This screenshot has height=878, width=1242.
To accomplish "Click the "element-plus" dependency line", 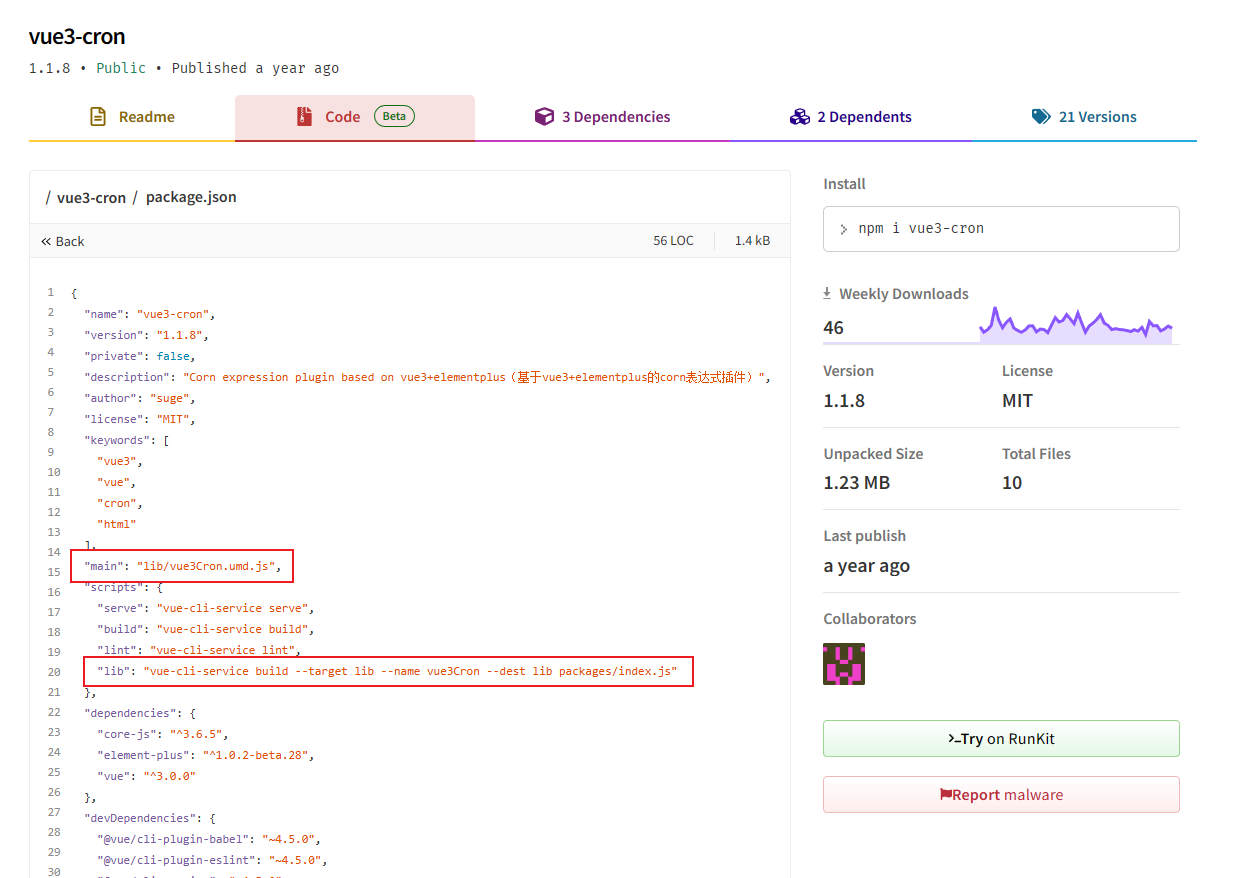I will [x=206, y=755].
